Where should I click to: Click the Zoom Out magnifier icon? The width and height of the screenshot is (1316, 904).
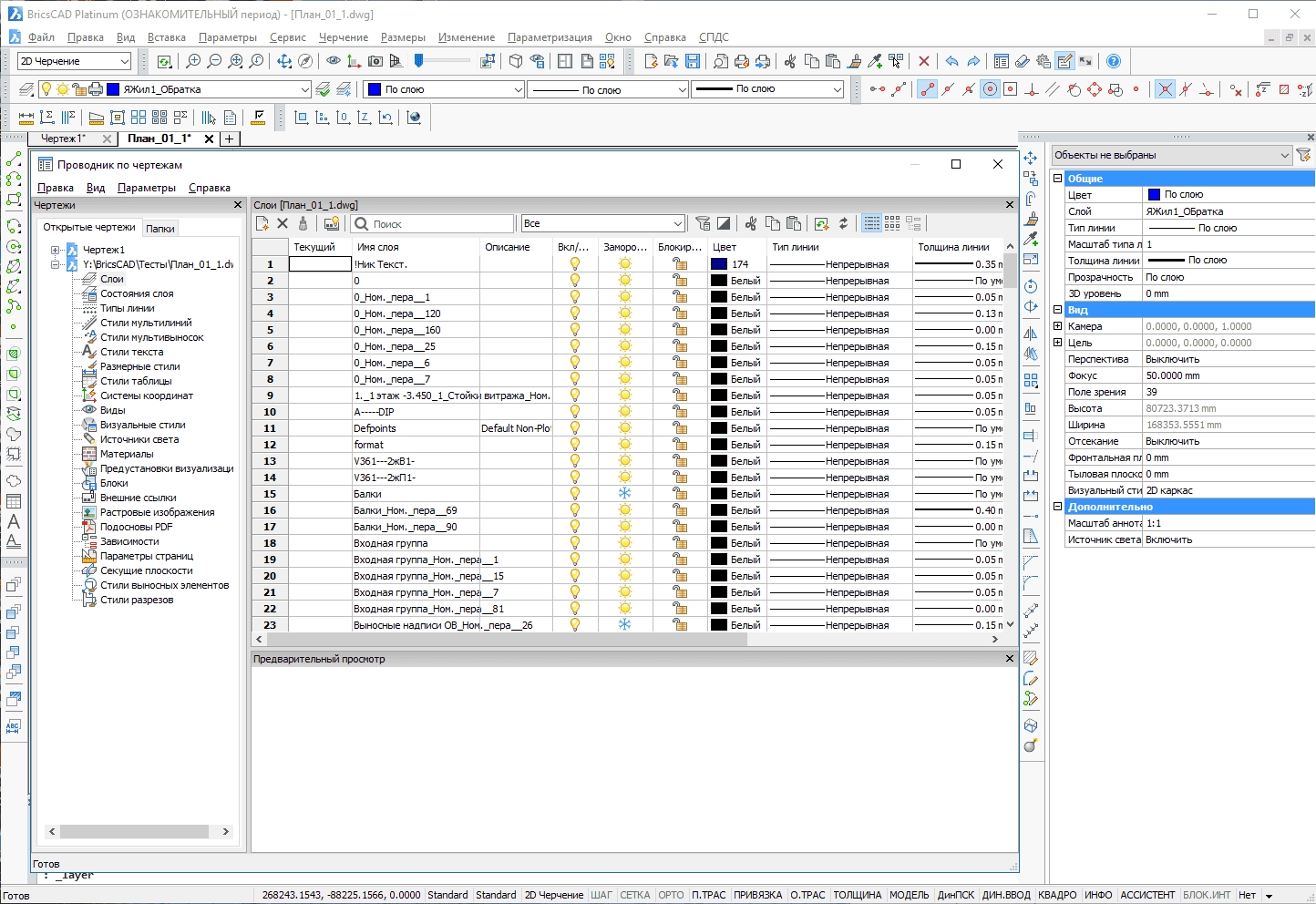pos(214,61)
